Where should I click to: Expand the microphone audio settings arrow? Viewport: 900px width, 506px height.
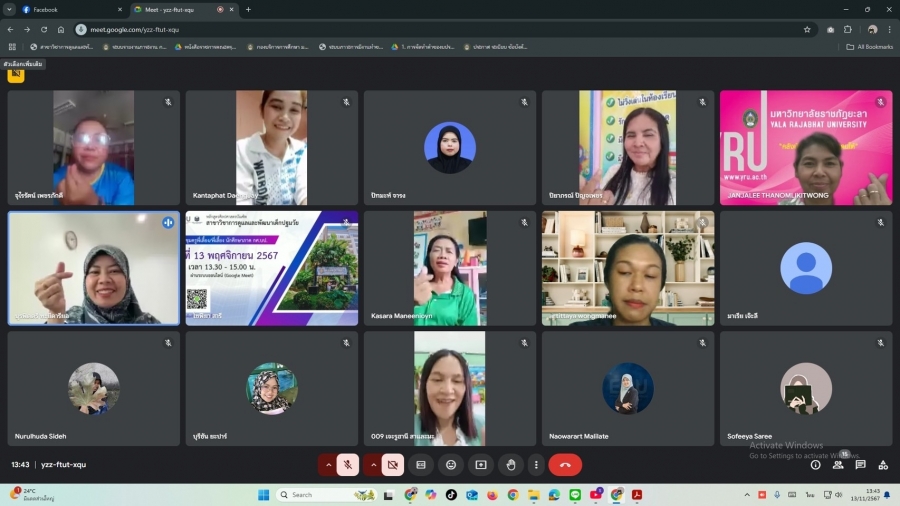point(328,465)
